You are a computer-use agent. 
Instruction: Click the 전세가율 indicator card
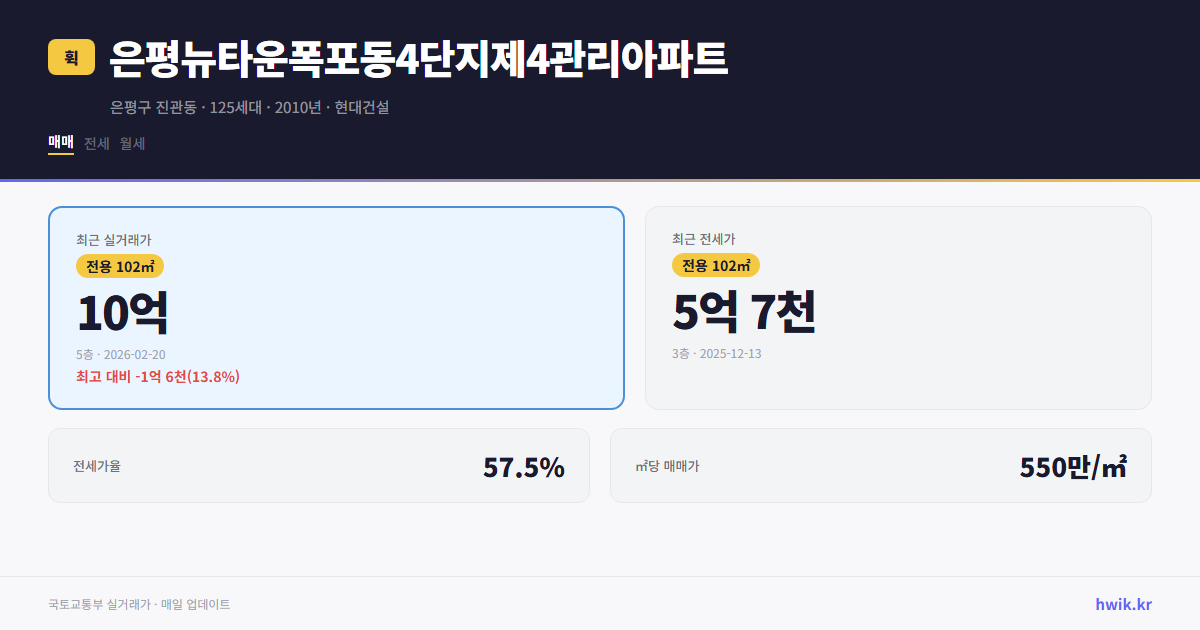coord(318,465)
